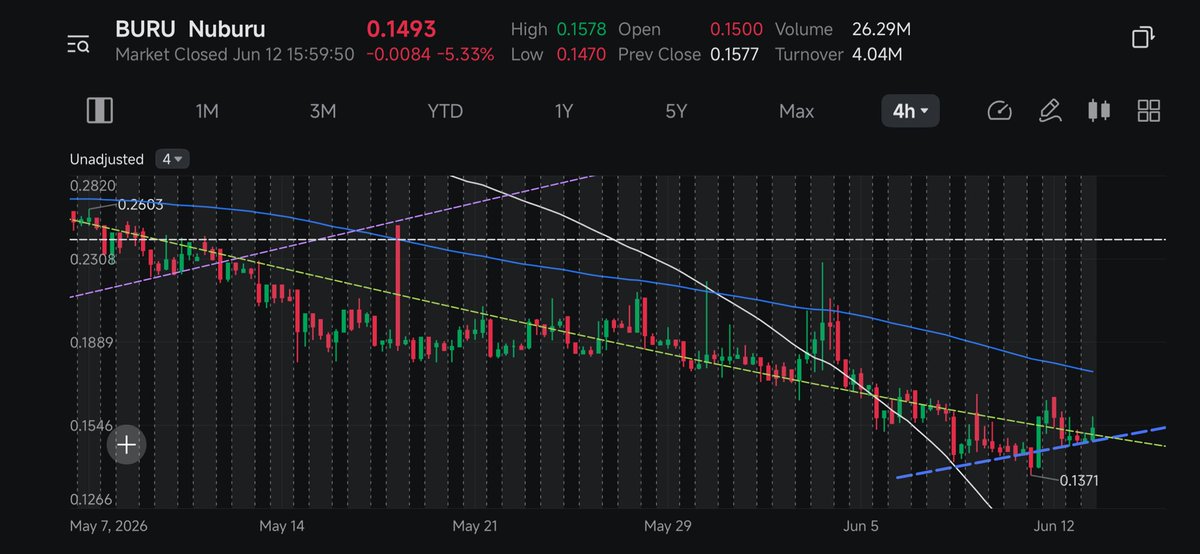This screenshot has height=554, width=1200.
Task: Select the 1M time range
Action: (x=207, y=111)
